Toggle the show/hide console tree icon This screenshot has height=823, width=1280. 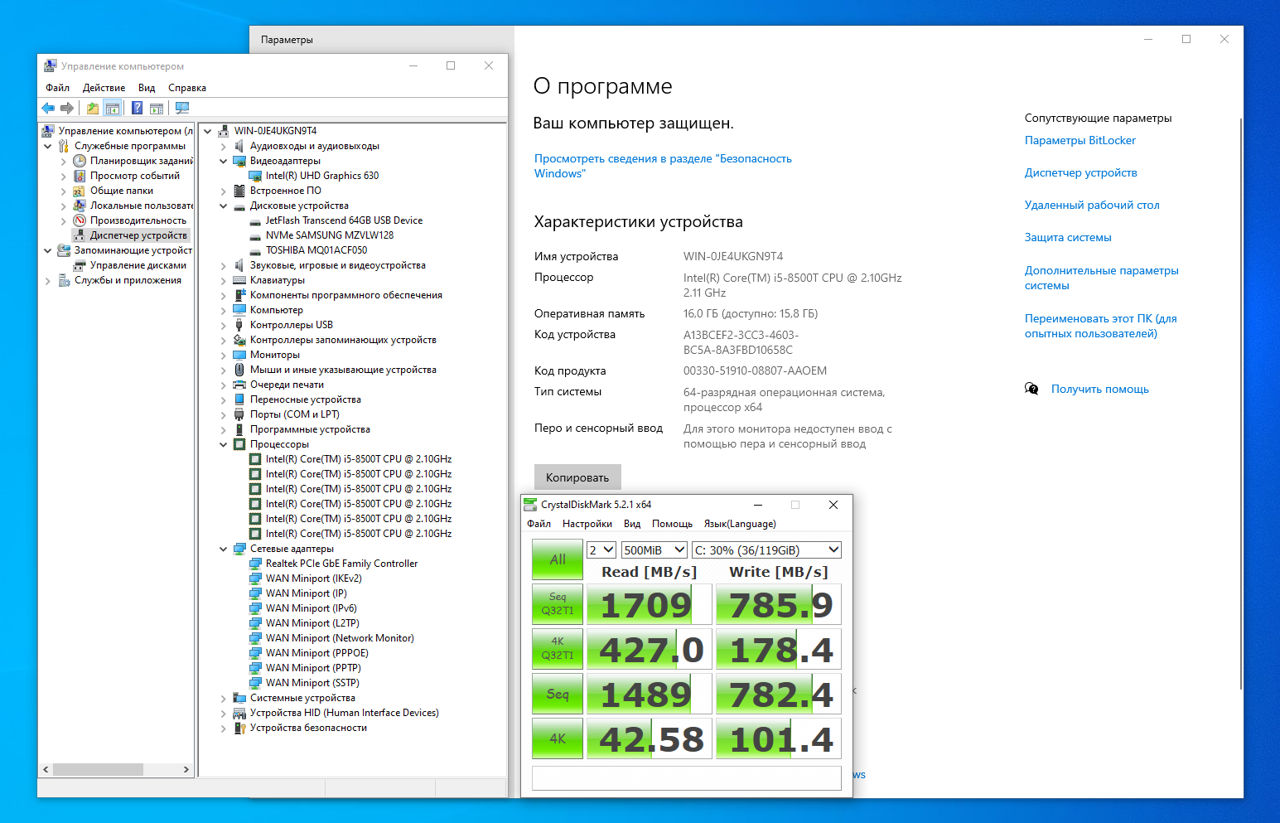coord(113,108)
